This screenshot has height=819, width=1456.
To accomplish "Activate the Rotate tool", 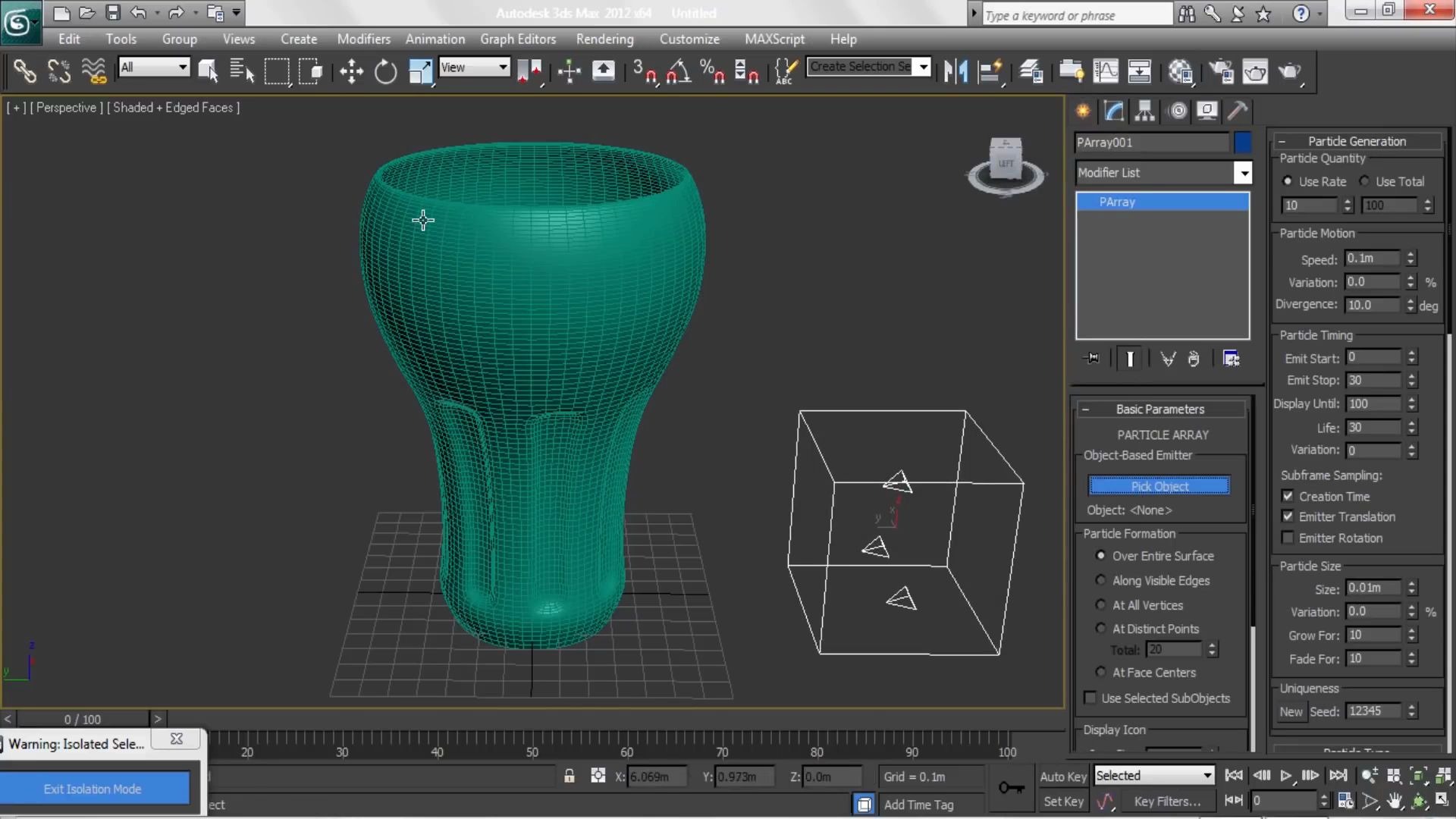I will click(385, 71).
